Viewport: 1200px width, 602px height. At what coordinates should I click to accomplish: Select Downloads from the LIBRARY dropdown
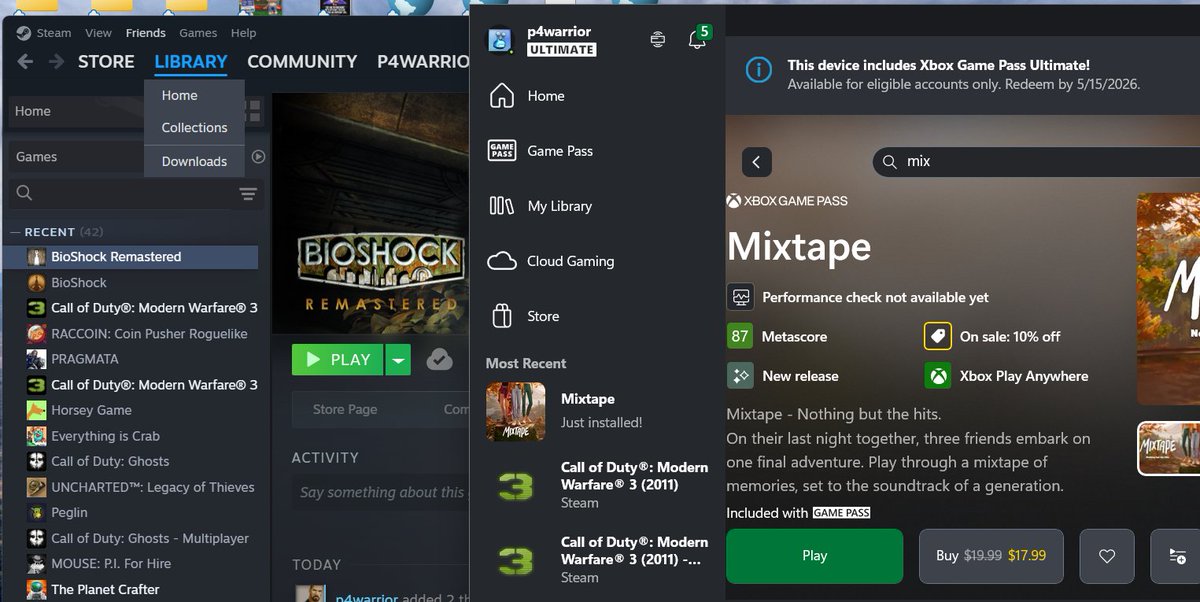[195, 161]
